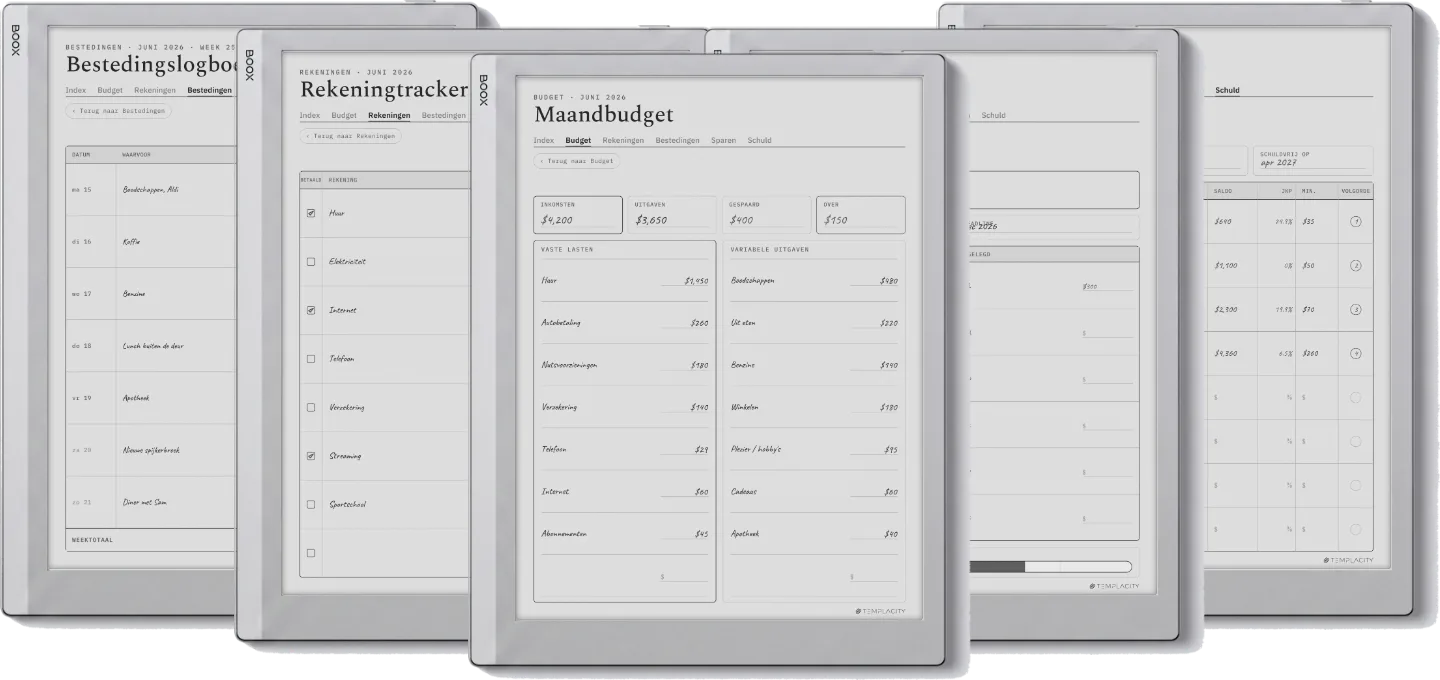Switch to the Schuld tab in Maandbudget
The height and width of the screenshot is (680, 1440).
(759, 140)
